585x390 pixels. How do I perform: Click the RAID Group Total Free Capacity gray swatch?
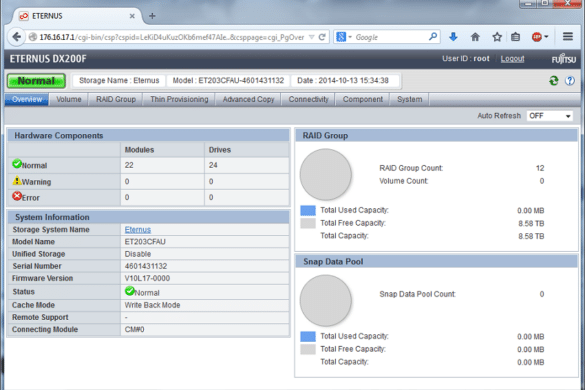[x=308, y=223]
